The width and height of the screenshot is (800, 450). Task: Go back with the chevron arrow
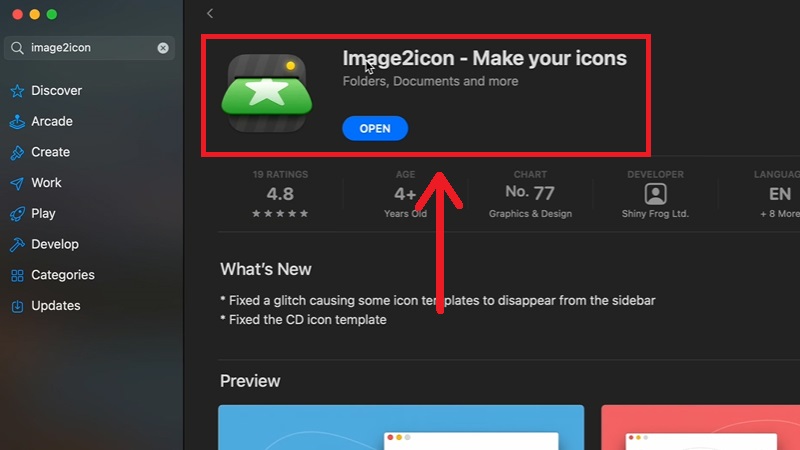[210, 14]
